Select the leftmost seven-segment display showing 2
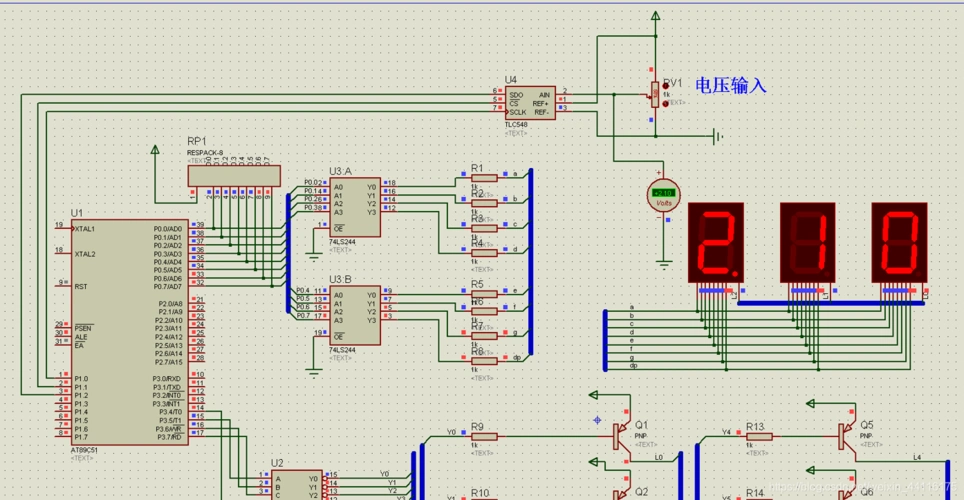This screenshot has height=500, width=964. (x=716, y=243)
